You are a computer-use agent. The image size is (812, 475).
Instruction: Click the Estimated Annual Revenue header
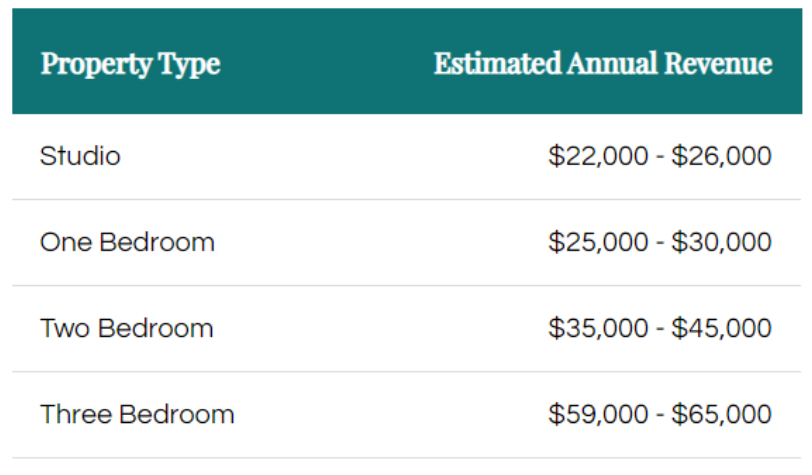[603, 63]
